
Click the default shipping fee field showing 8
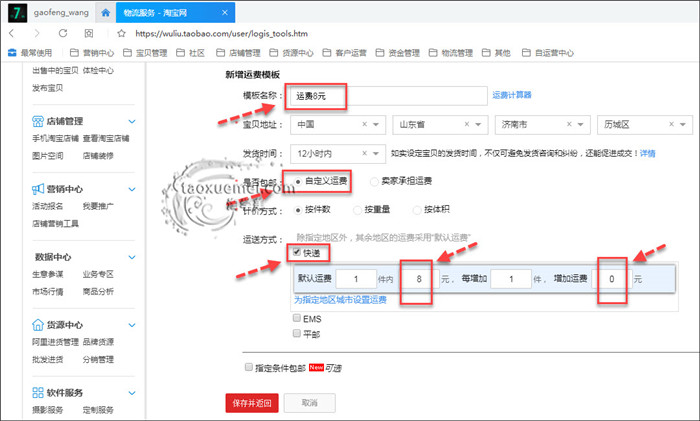[x=418, y=279]
